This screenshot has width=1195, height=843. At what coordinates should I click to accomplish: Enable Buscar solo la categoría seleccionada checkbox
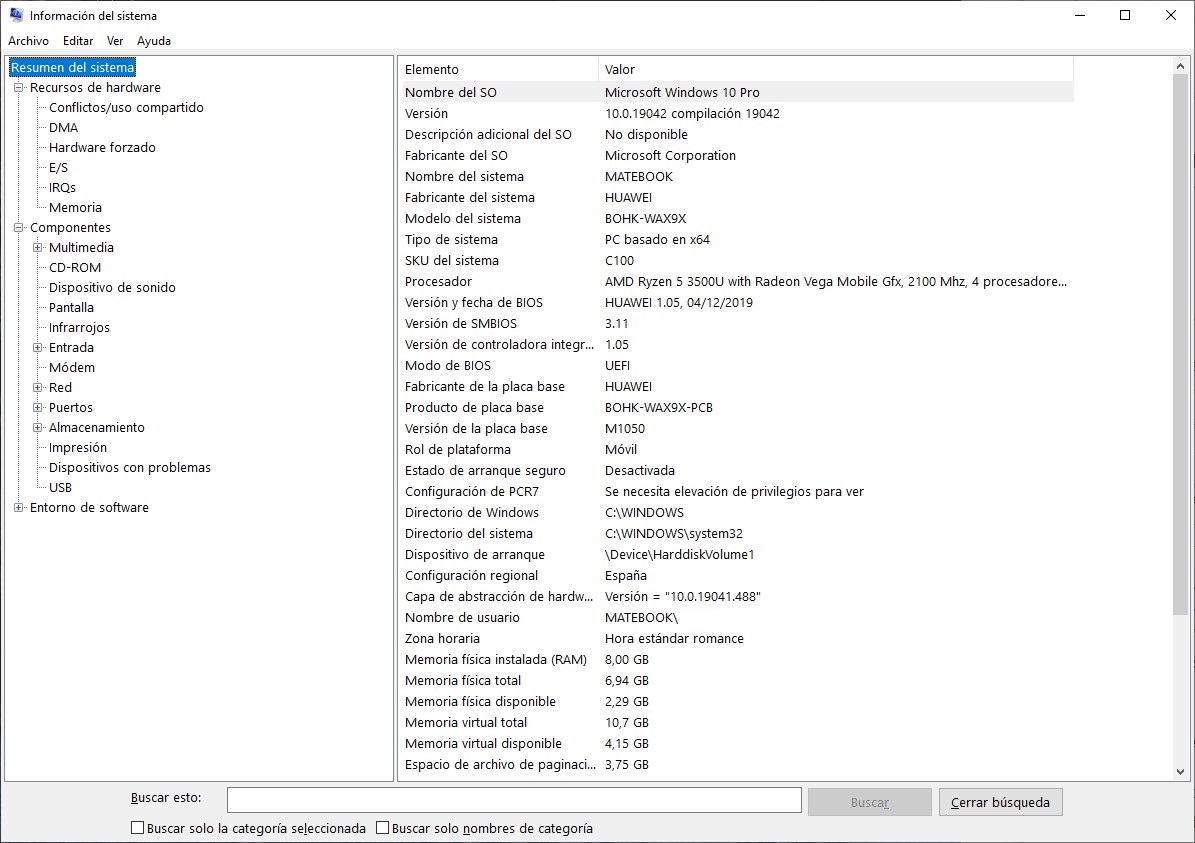point(138,828)
